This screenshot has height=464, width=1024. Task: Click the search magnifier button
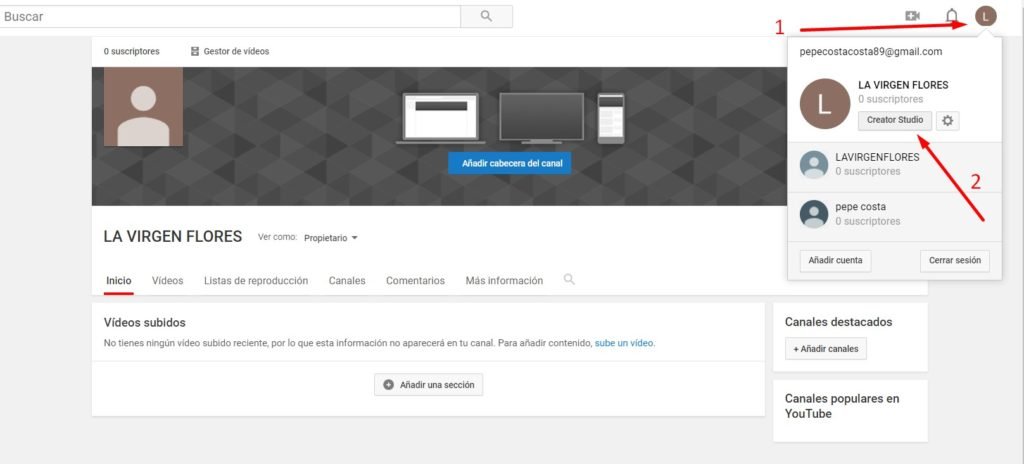coord(486,16)
